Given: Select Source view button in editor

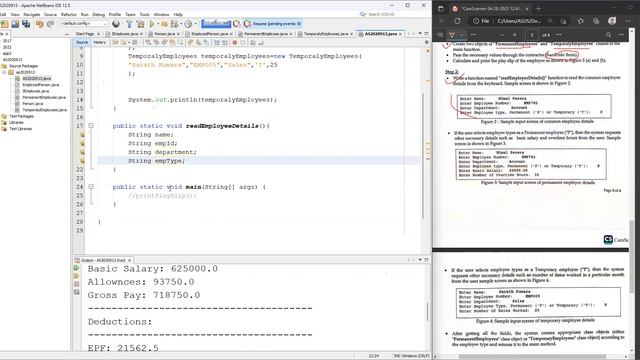Looking at the screenshot, I should click(82, 42).
